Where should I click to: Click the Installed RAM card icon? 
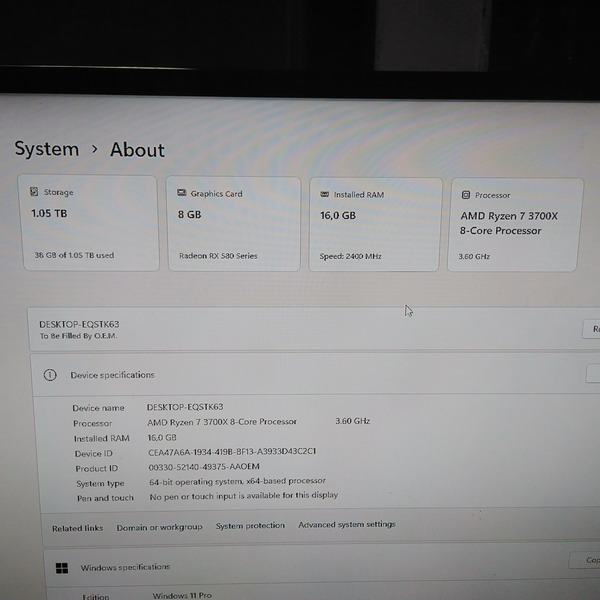[x=324, y=194]
